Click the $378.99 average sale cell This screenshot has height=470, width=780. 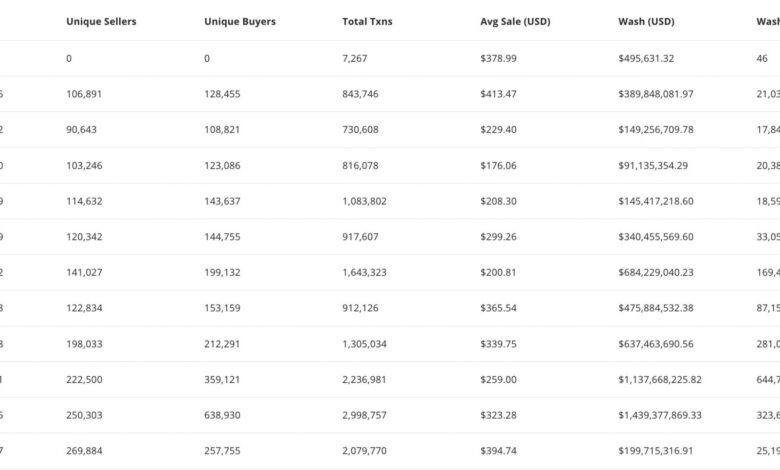(498, 58)
